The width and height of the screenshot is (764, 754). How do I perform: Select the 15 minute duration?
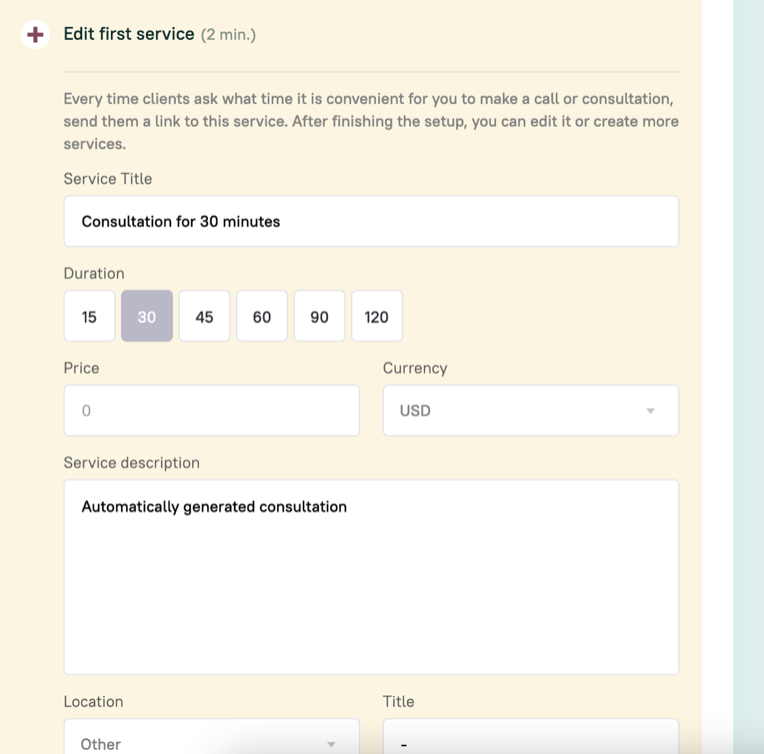(x=89, y=316)
